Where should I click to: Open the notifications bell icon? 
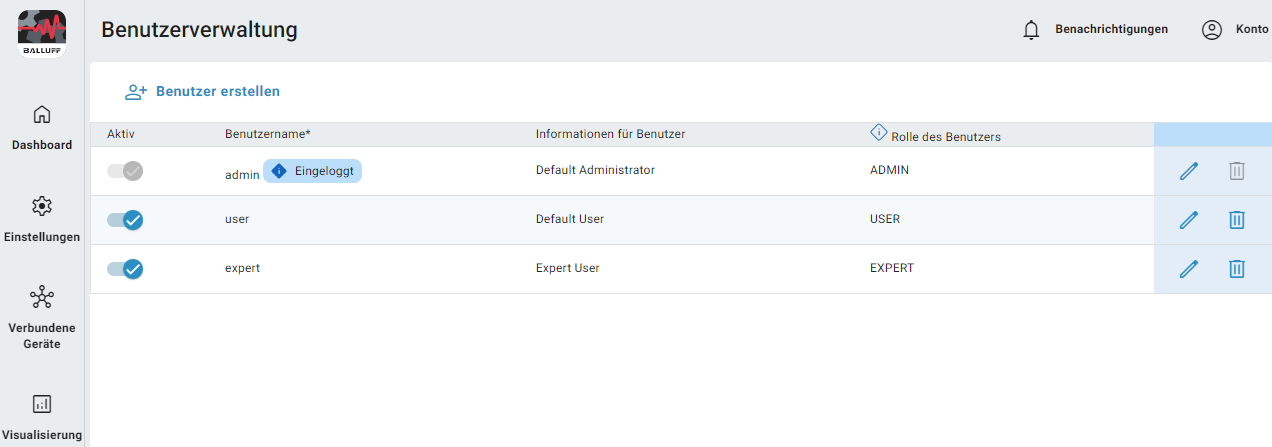[1032, 30]
